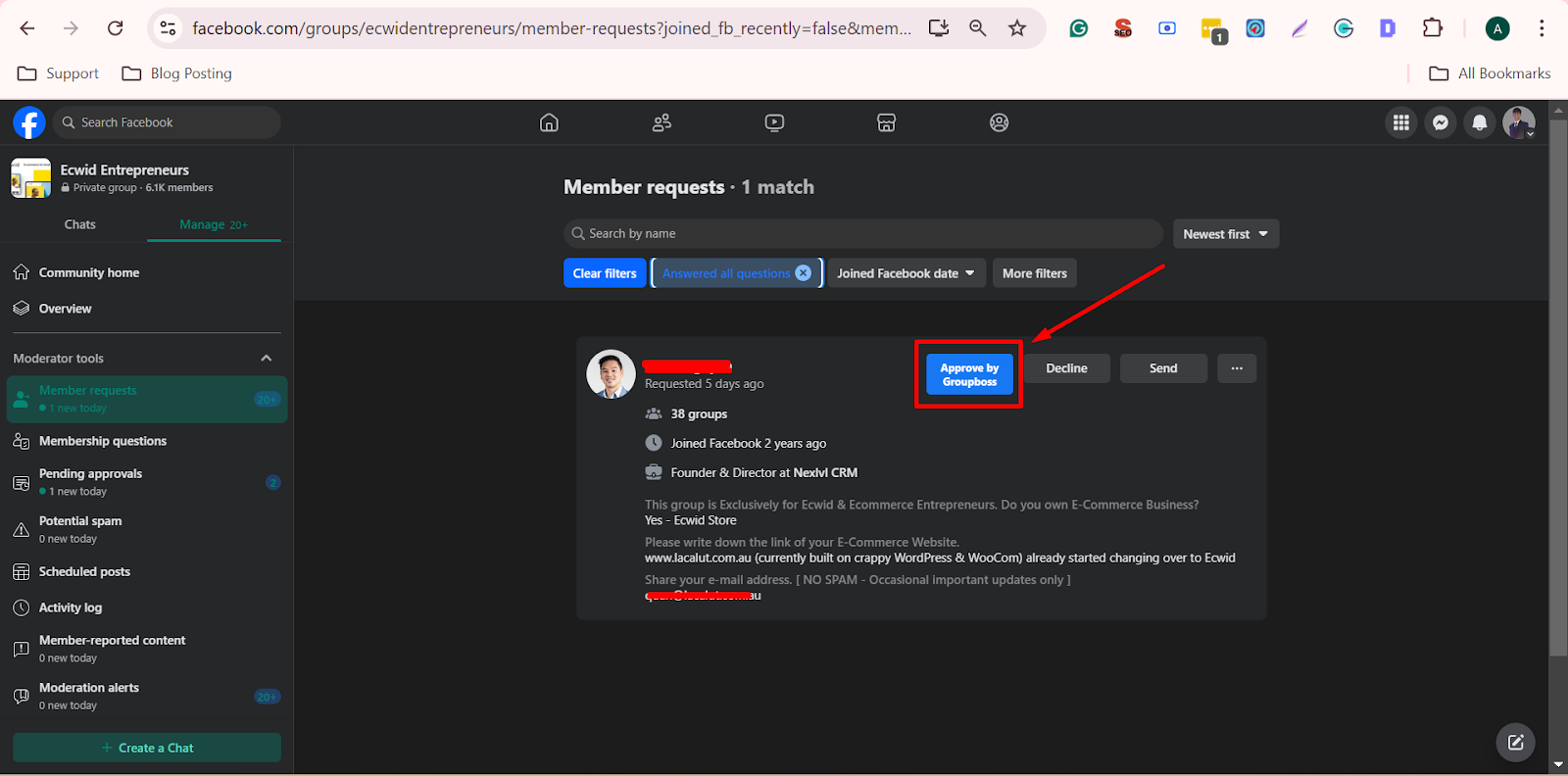Switch to the Chats tab
Screen dimensions: 1568x776
(80, 224)
